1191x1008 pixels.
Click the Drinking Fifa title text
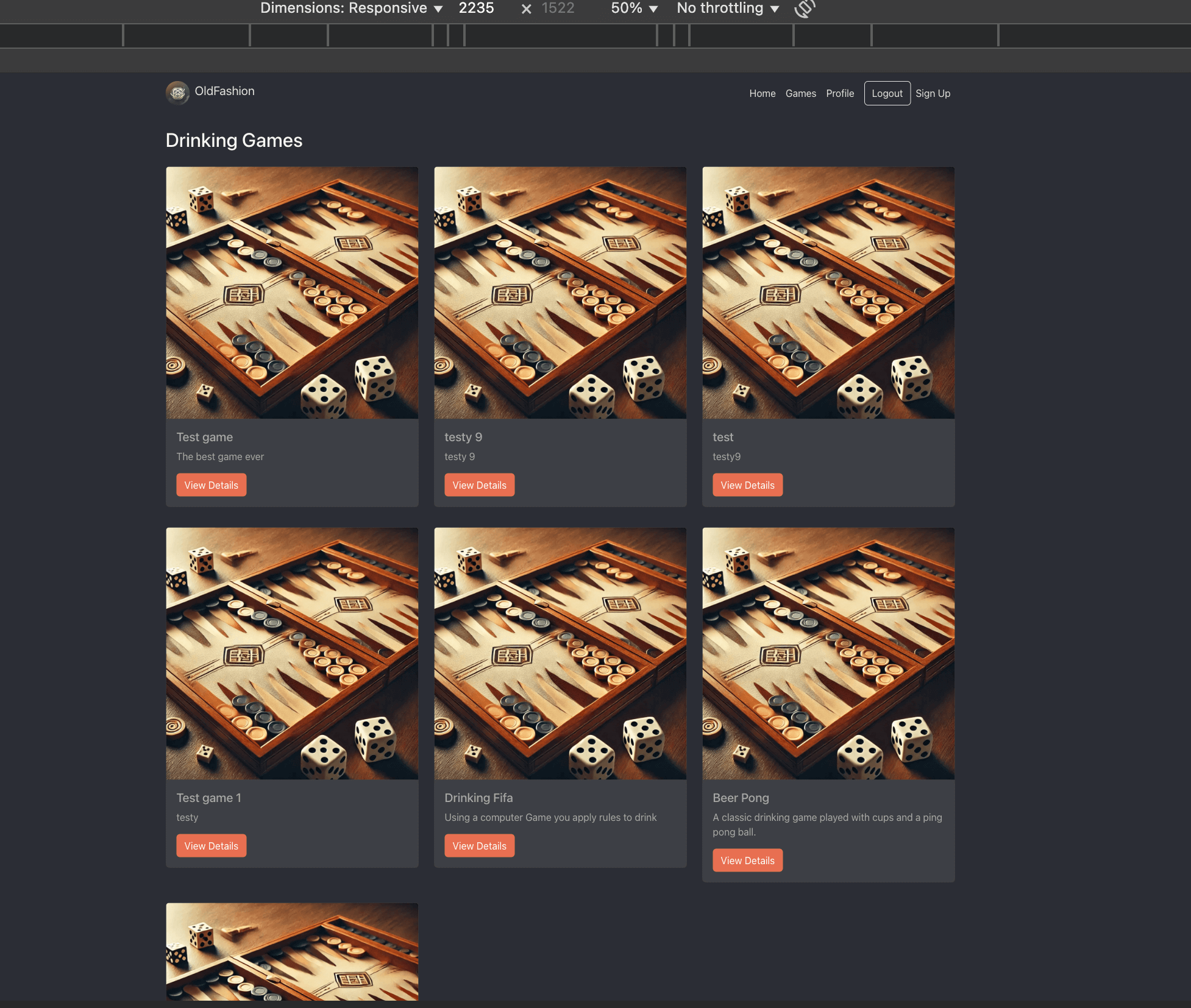click(478, 798)
